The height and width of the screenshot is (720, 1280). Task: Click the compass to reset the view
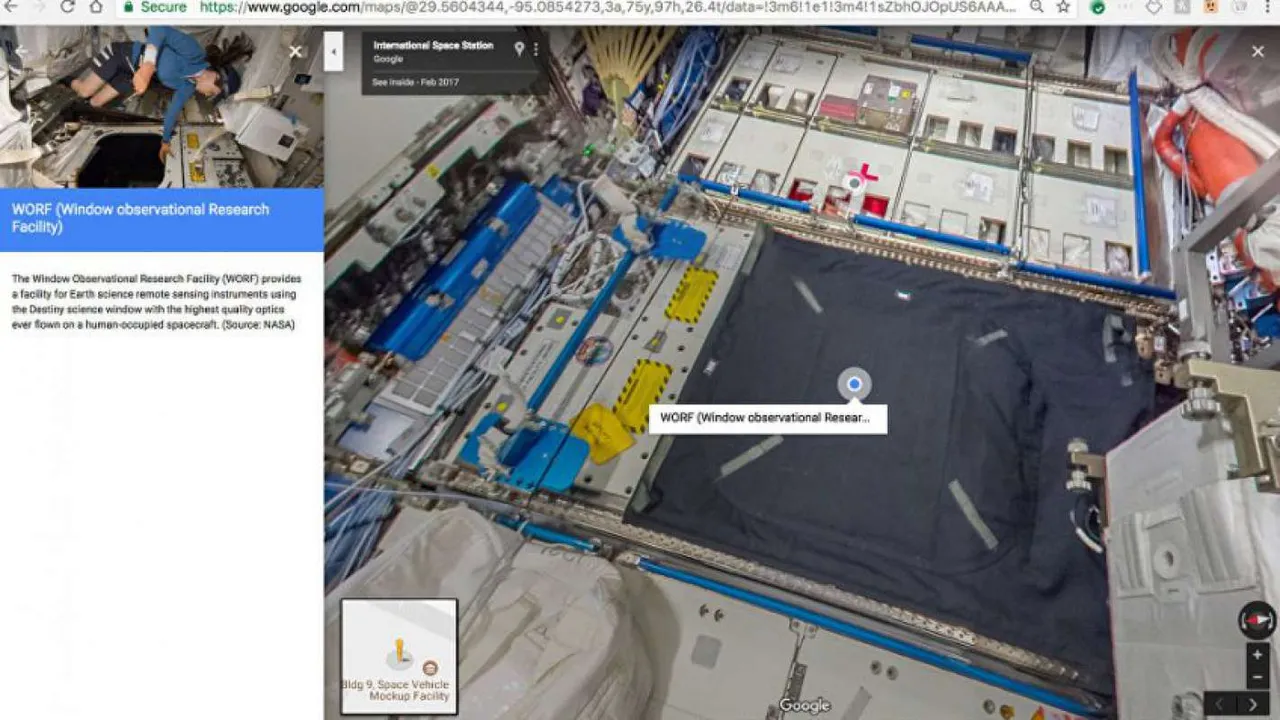pyautogui.click(x=1256, y=620)
